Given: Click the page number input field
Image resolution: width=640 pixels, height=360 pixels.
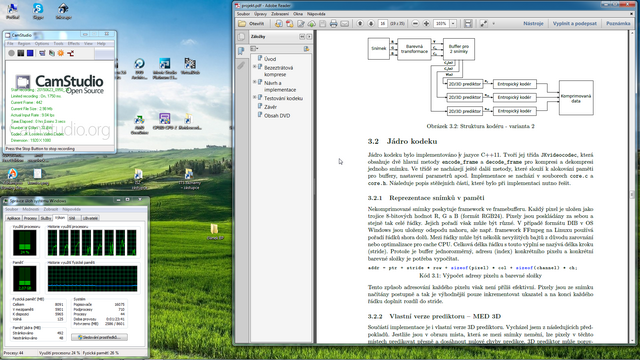Looking at the screenshot, I should pos(382,24).
